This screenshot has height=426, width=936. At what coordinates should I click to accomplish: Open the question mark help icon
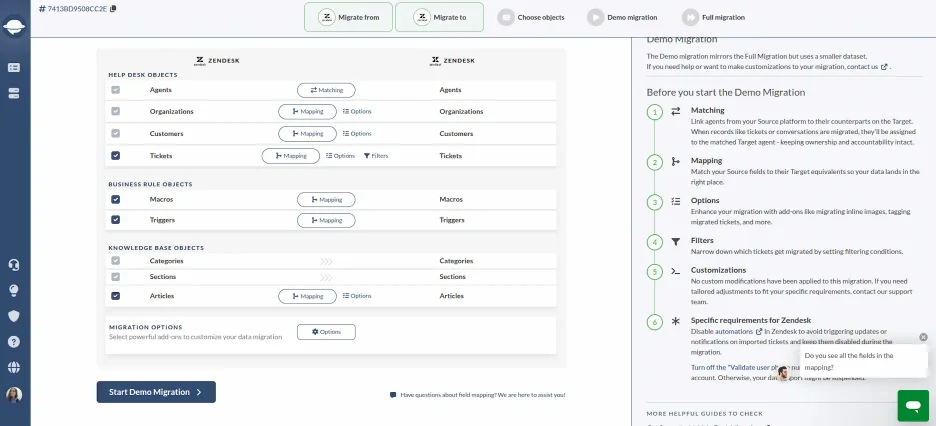pyautogui.click(x=14, y=342)
